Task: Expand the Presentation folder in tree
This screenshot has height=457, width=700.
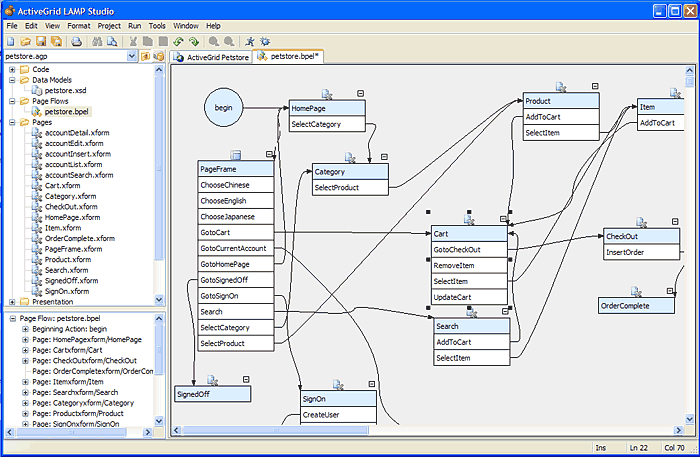Action: click(12, 300)
